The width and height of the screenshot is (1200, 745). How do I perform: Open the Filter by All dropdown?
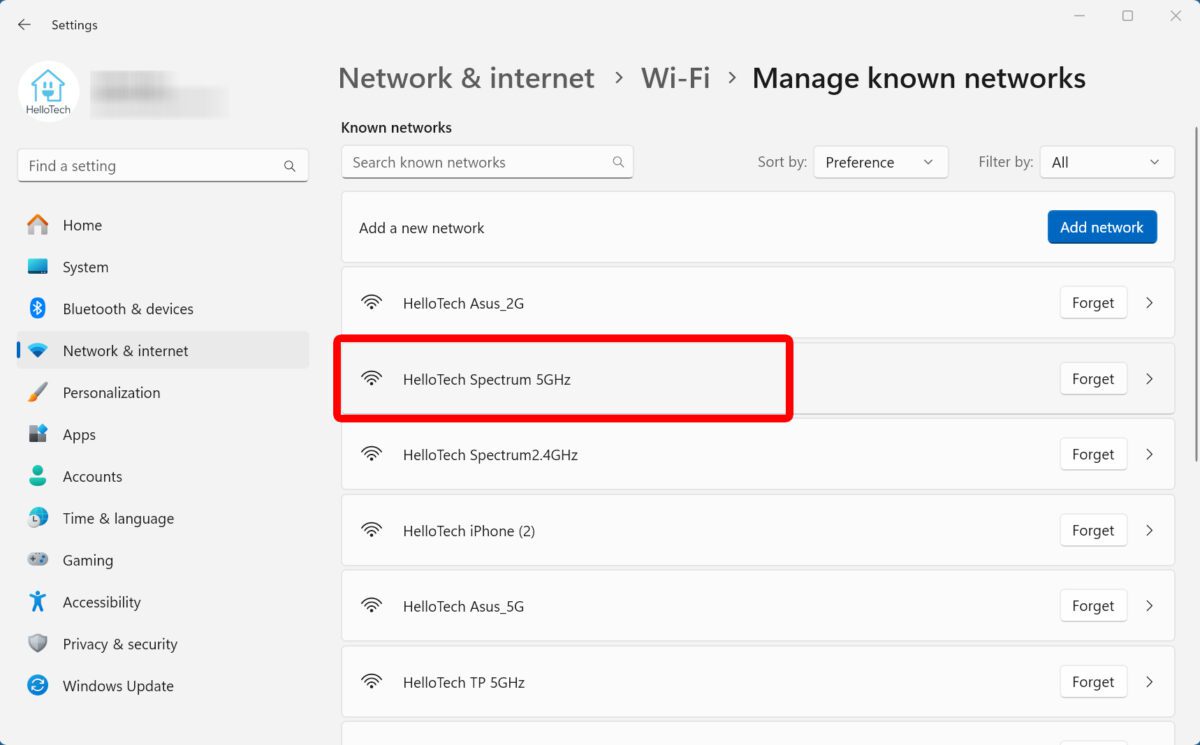click(x=1107, y=162)
